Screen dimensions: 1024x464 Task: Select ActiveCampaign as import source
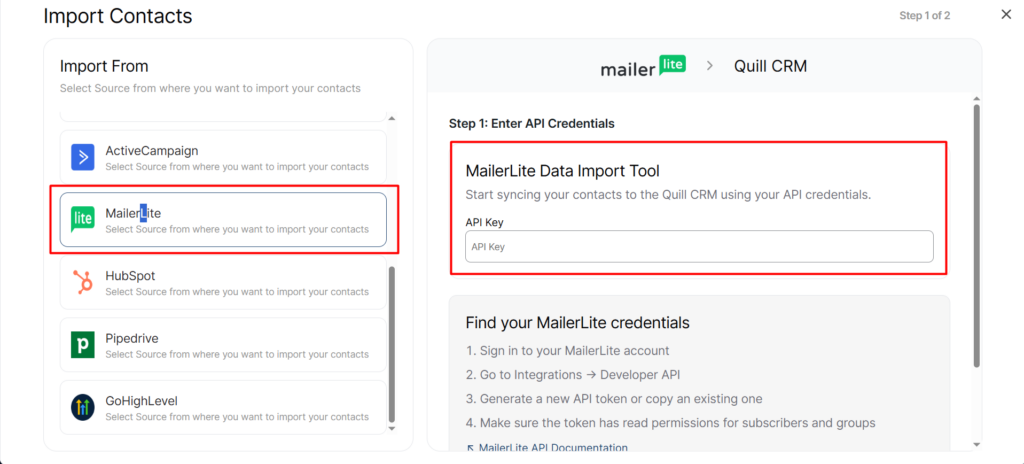click(223, 157)
